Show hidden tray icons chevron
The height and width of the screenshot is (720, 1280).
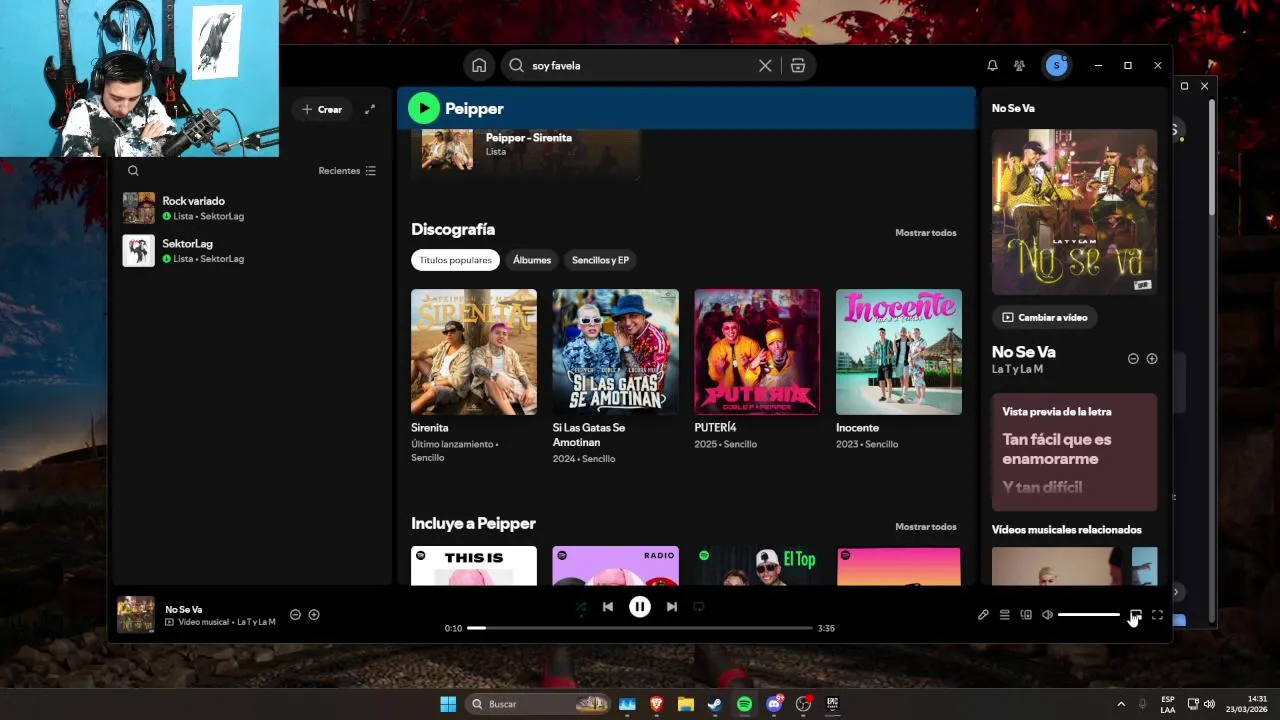1121,704
